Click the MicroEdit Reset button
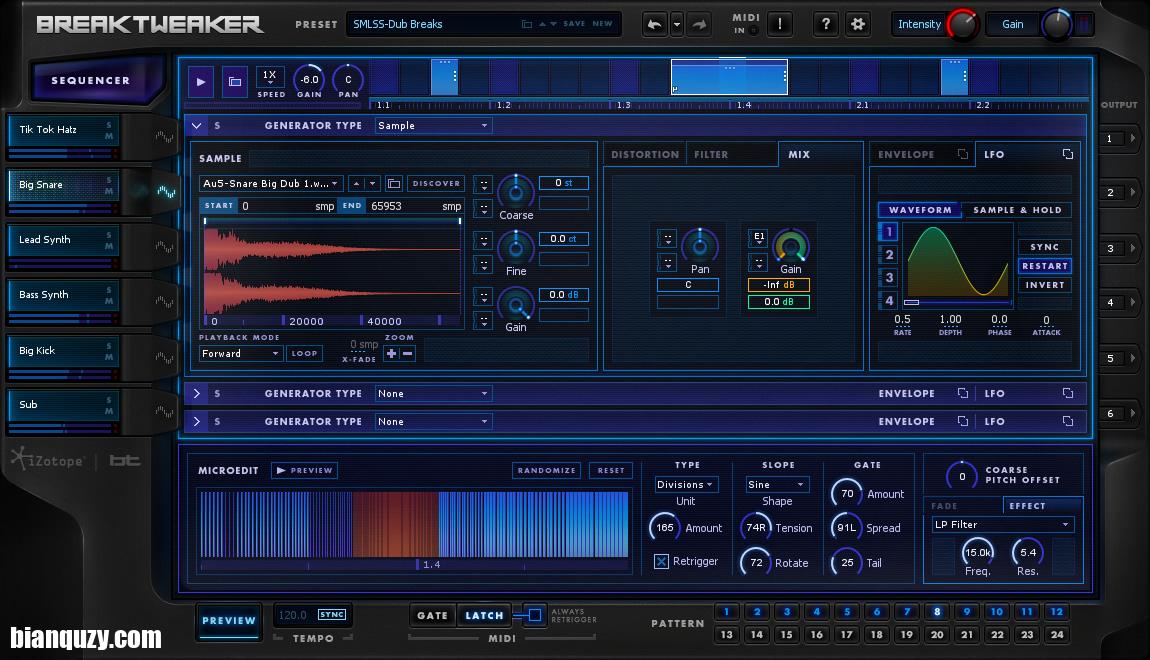 point(611,470)
